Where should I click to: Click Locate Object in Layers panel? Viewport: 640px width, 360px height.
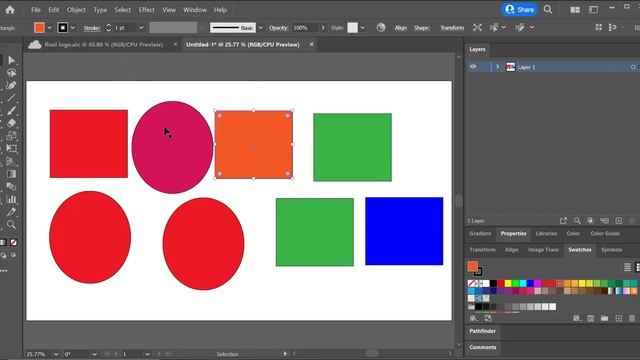577,220
